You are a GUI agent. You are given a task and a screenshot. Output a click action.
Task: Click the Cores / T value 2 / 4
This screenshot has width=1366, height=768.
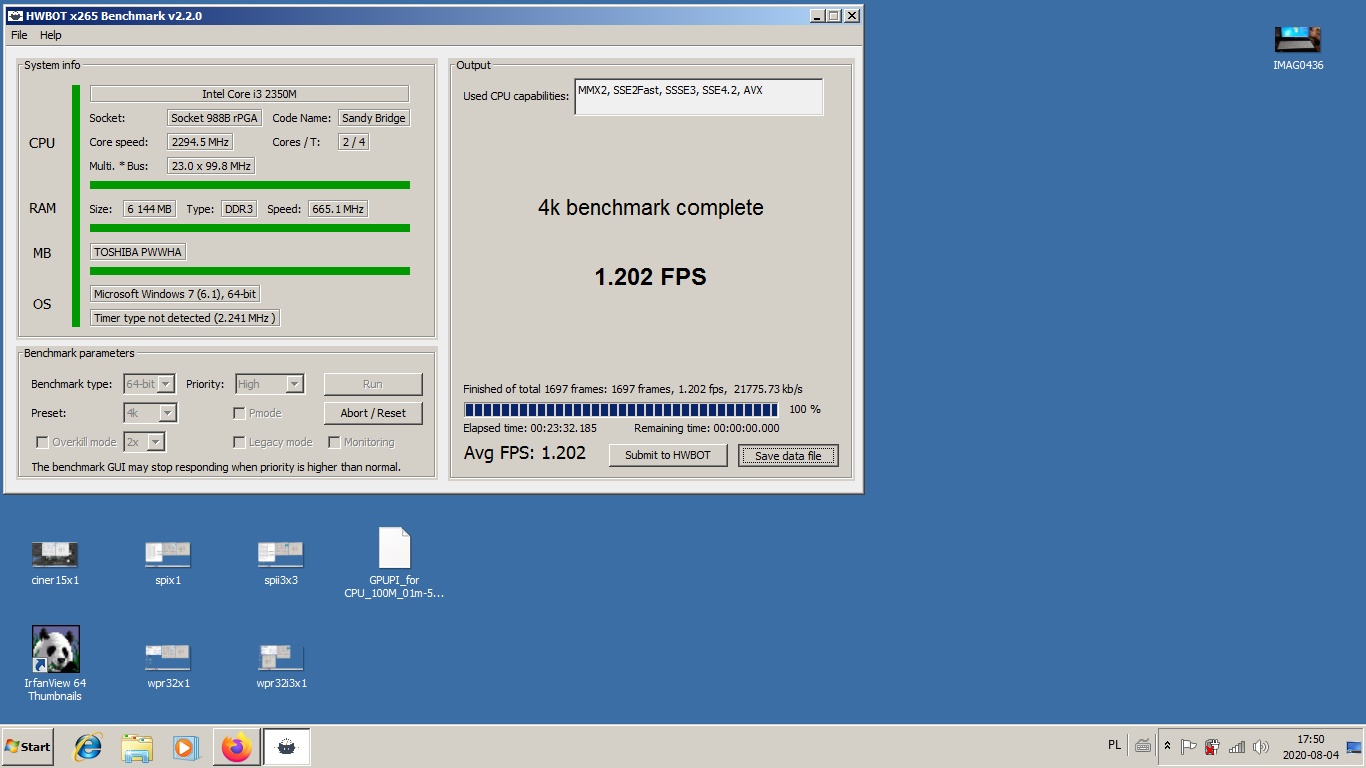354,142
